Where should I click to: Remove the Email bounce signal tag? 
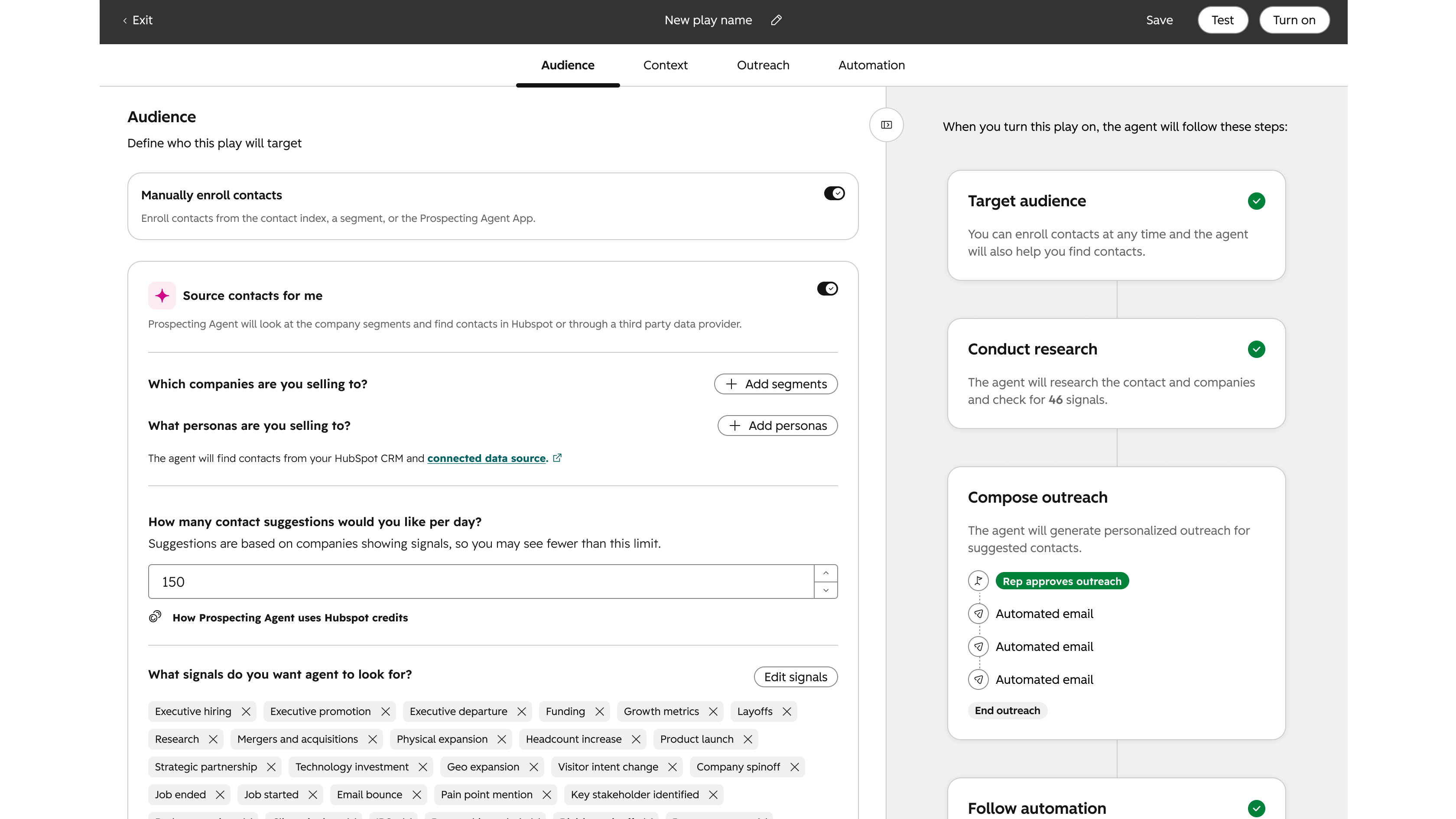point(416,795)
